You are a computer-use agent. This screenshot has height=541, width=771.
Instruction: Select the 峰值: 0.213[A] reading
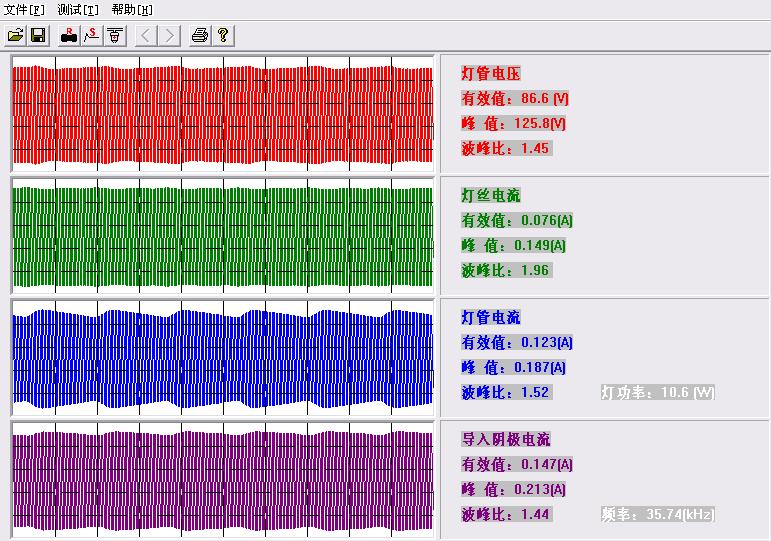513,489
